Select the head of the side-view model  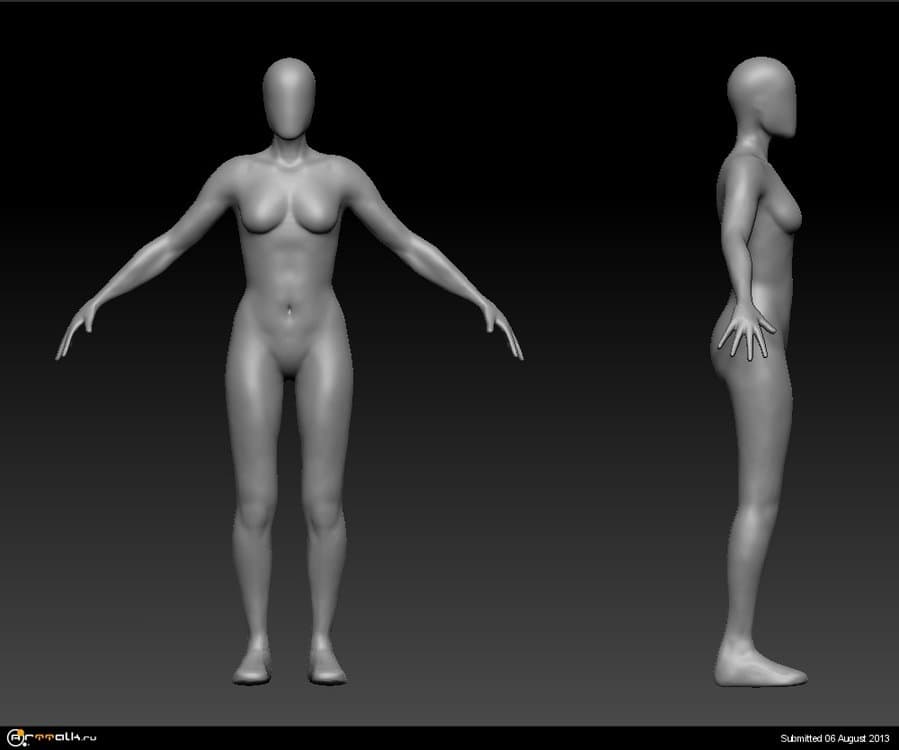pos(763,95)
